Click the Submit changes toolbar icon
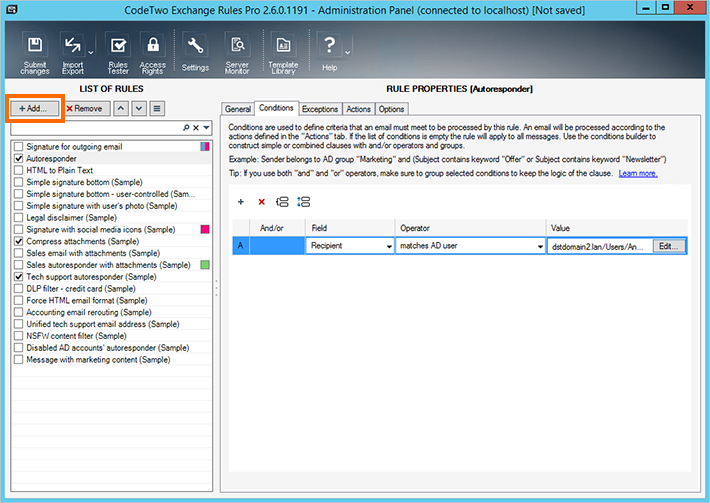 tap(35, 54)
